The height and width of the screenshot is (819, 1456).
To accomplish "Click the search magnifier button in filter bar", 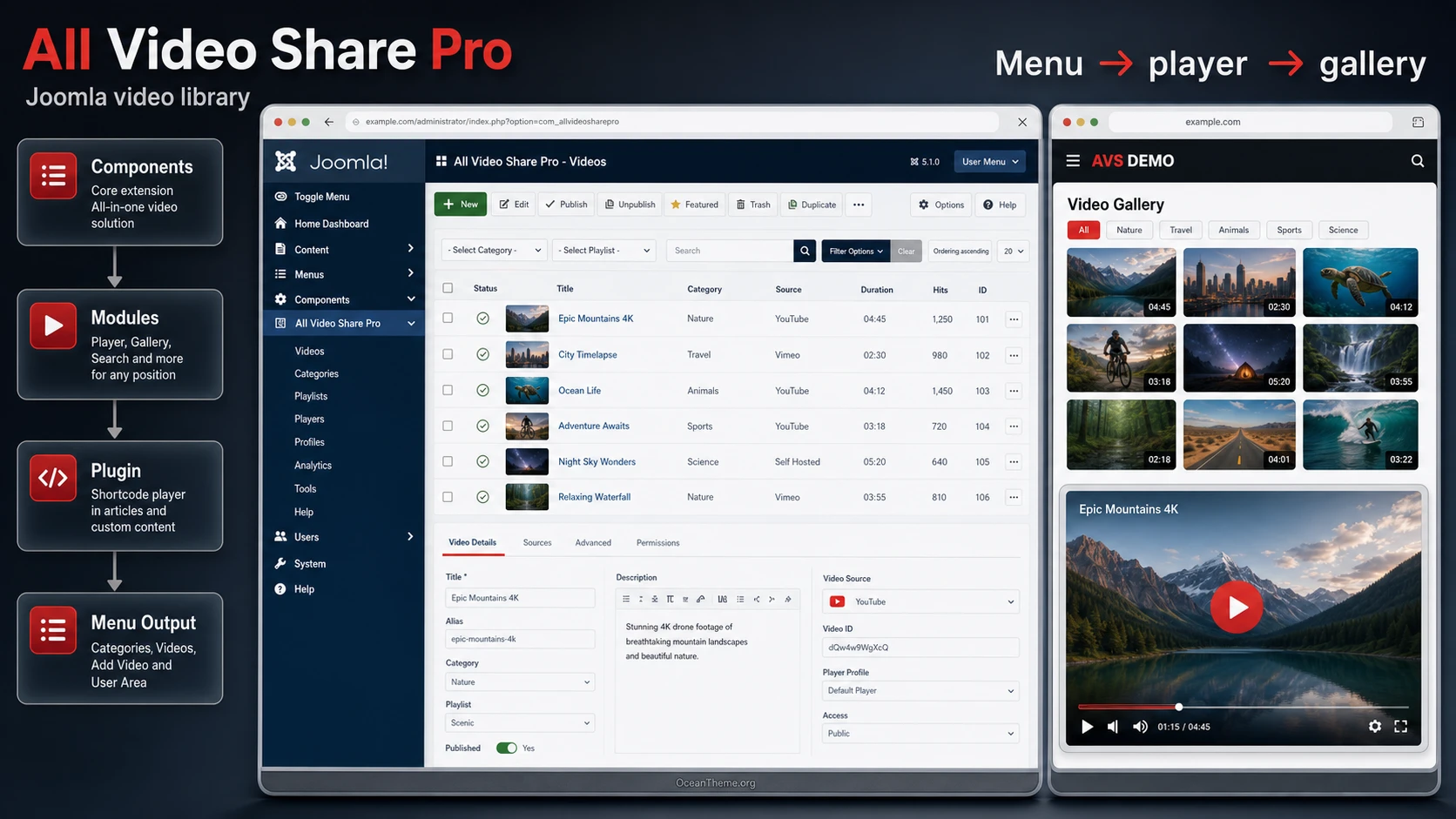I will (x=805, y=251).
